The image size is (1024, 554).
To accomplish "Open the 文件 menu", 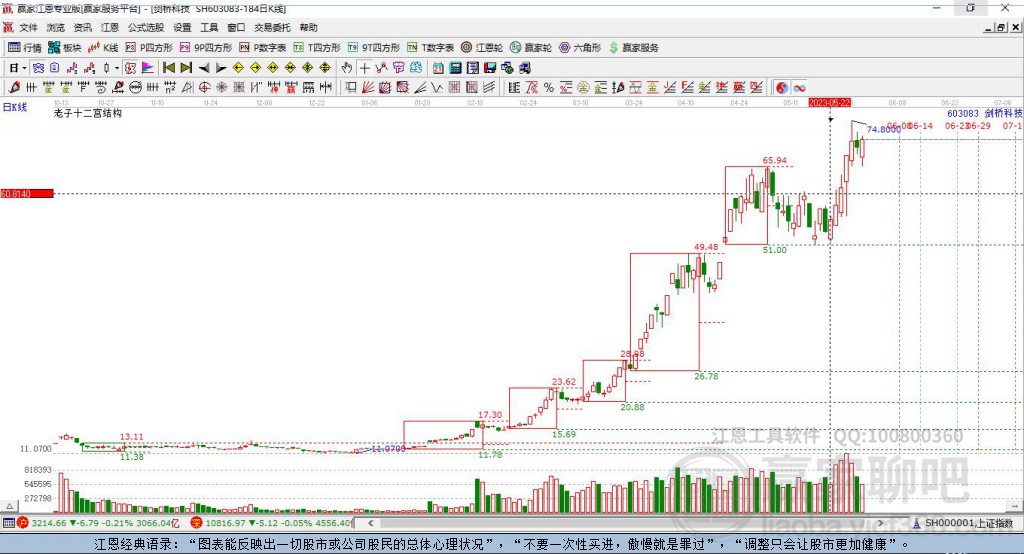I will click(x=28, y=27).
